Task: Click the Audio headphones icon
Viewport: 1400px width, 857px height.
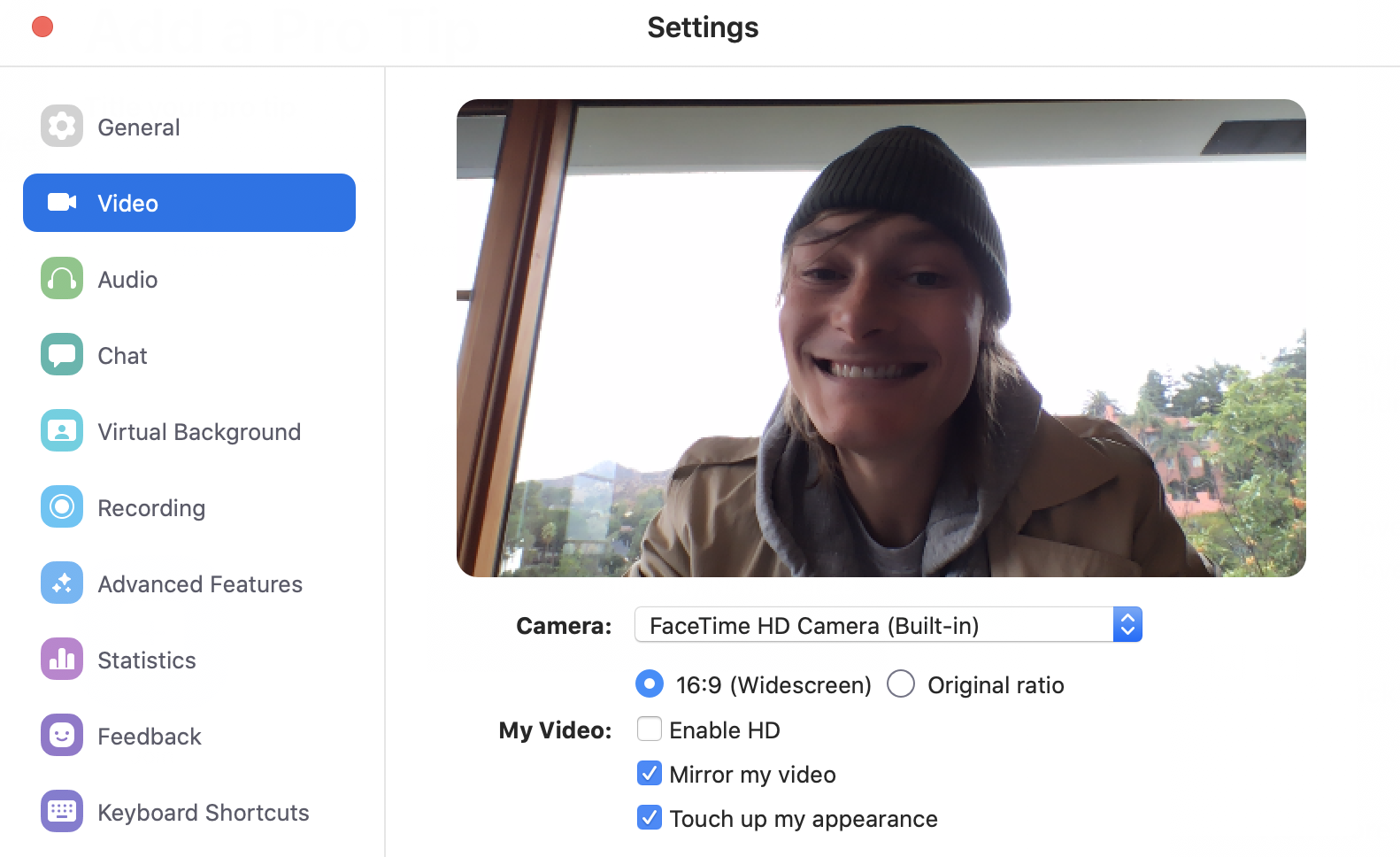Action: point(62,279)
